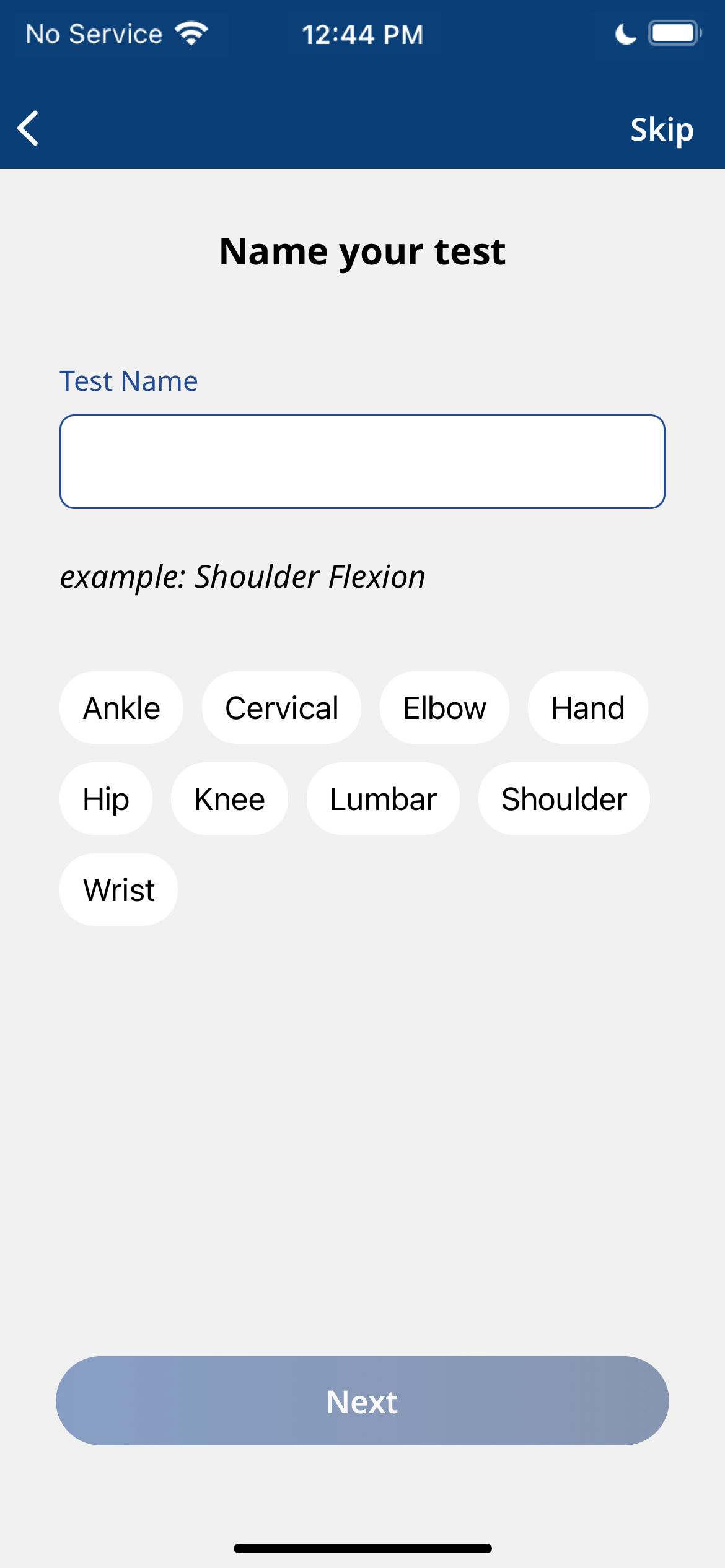The width and height of the screenshot is (725, 1568).
Task: Select the Lumbar chip
Action: tap(383, 799)
